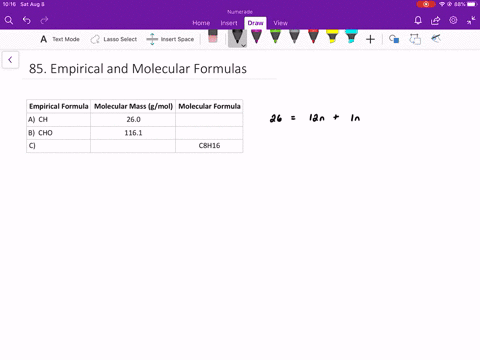Tap the screen recording indicator
The width and height of the screenshot is (480, 360).
coord(426,4)
